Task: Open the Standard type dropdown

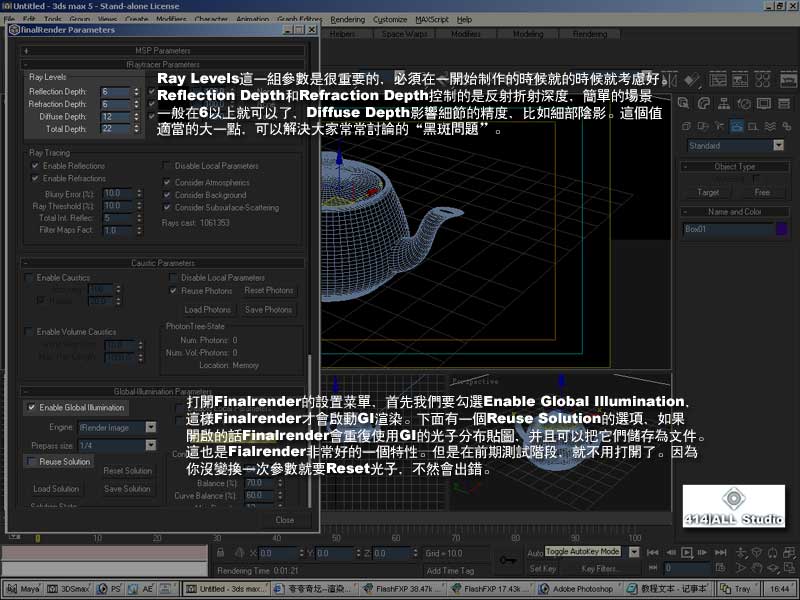Action: point(778,145)
